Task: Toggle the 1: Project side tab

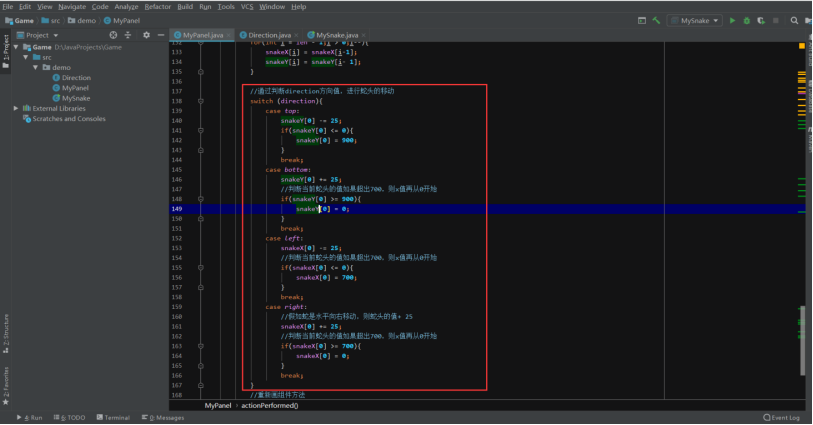Action: 6,51
